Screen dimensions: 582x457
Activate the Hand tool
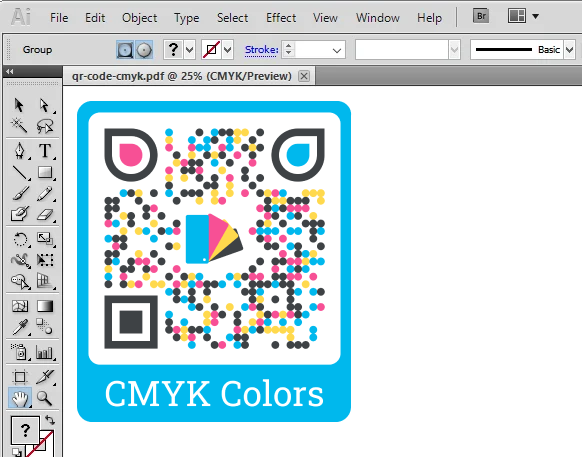20,398
